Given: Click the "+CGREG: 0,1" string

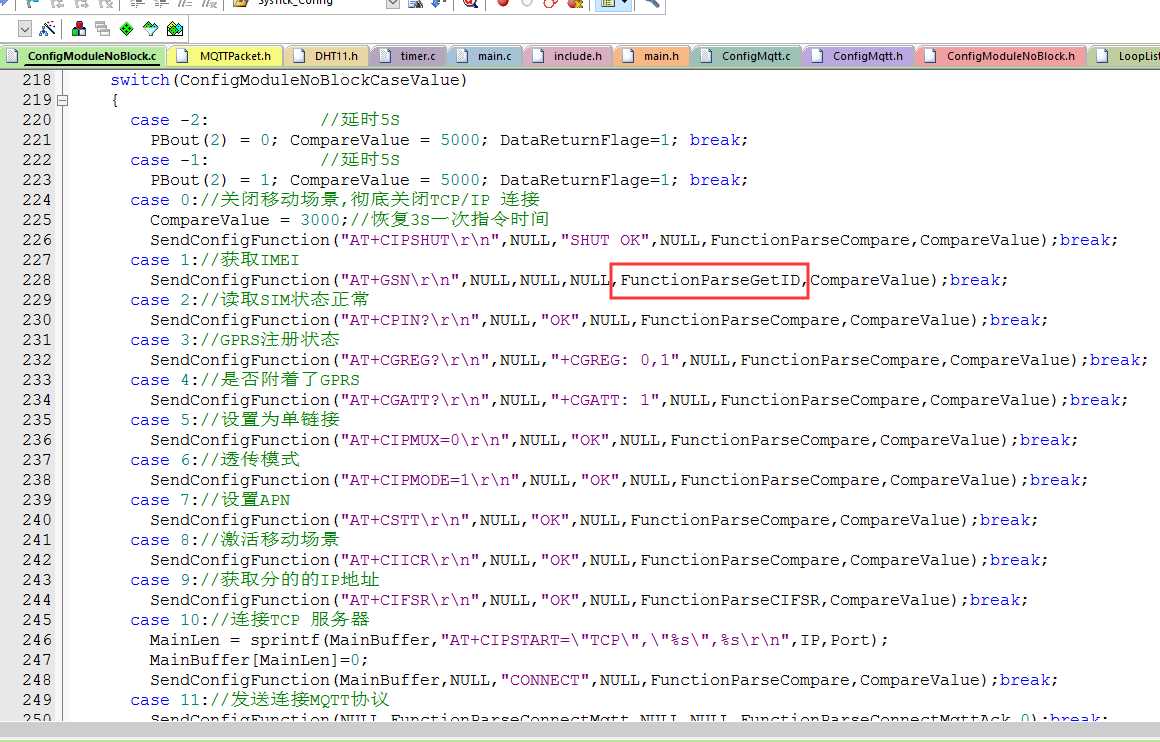Looking at the screenshot, I should (x=615, y=360).
